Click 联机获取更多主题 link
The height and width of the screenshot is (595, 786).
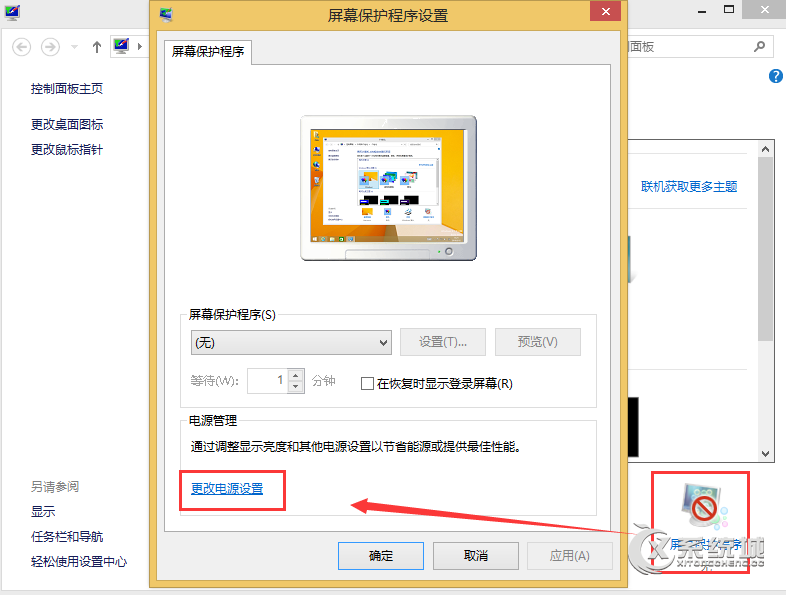pos(689,187)
